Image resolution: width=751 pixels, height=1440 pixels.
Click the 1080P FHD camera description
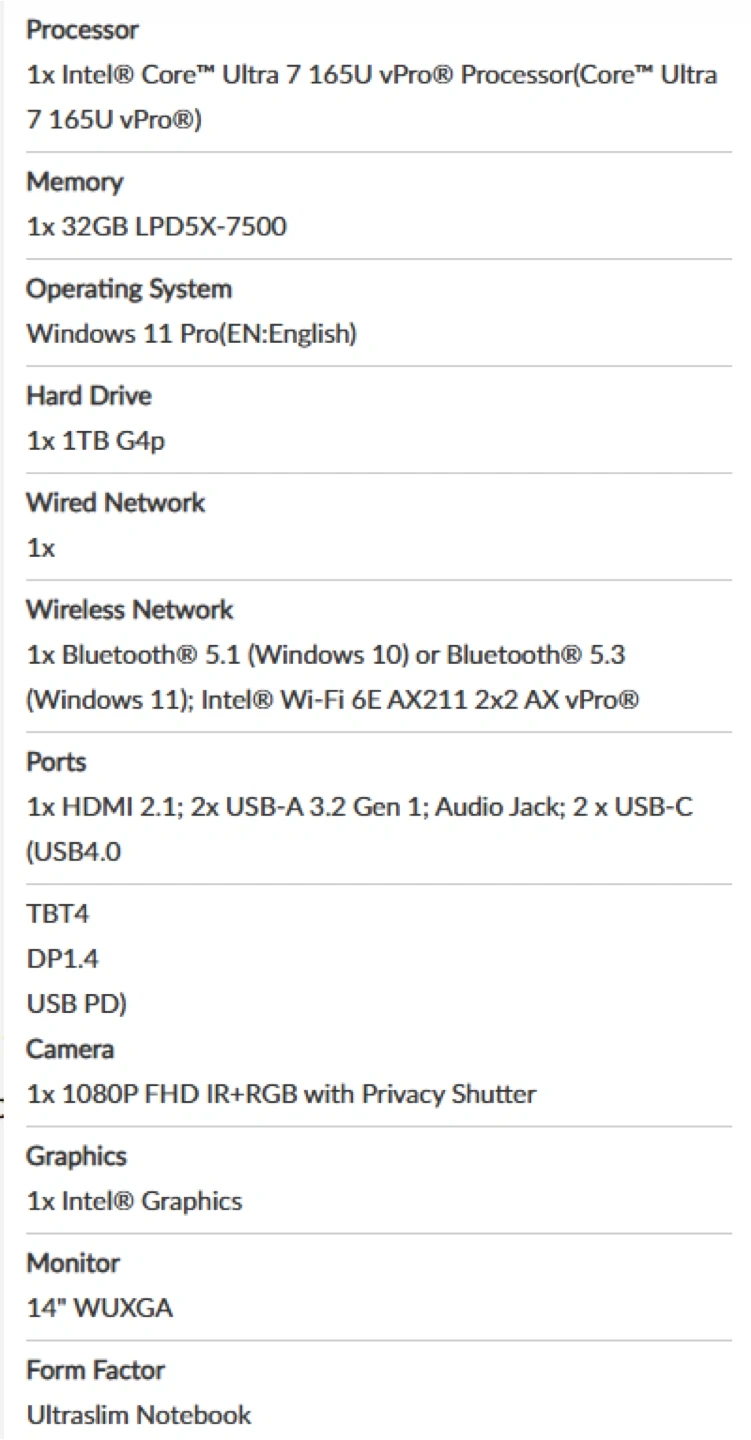coord(281,1094)
